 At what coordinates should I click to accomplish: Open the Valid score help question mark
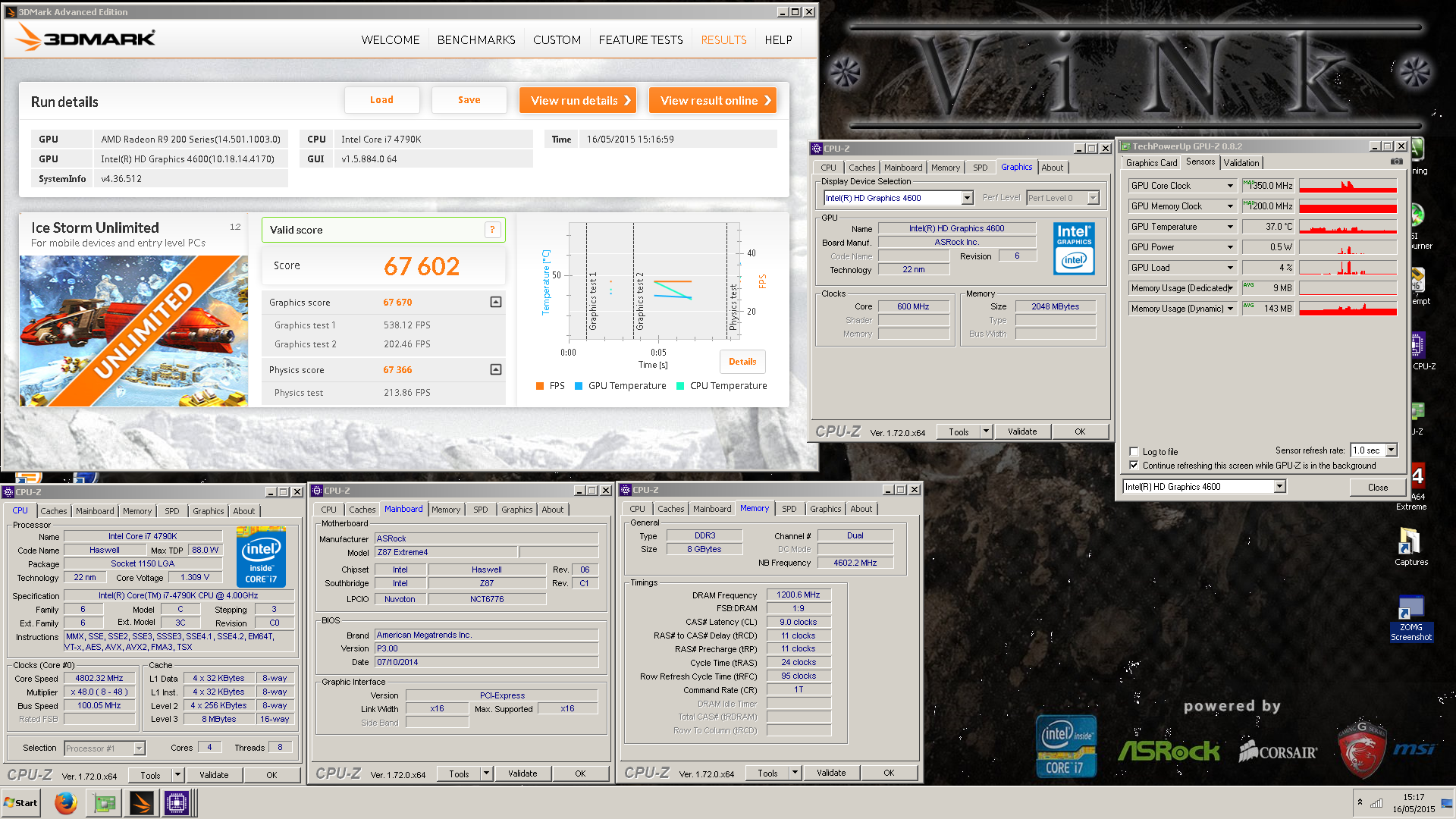tap(492, 230)
